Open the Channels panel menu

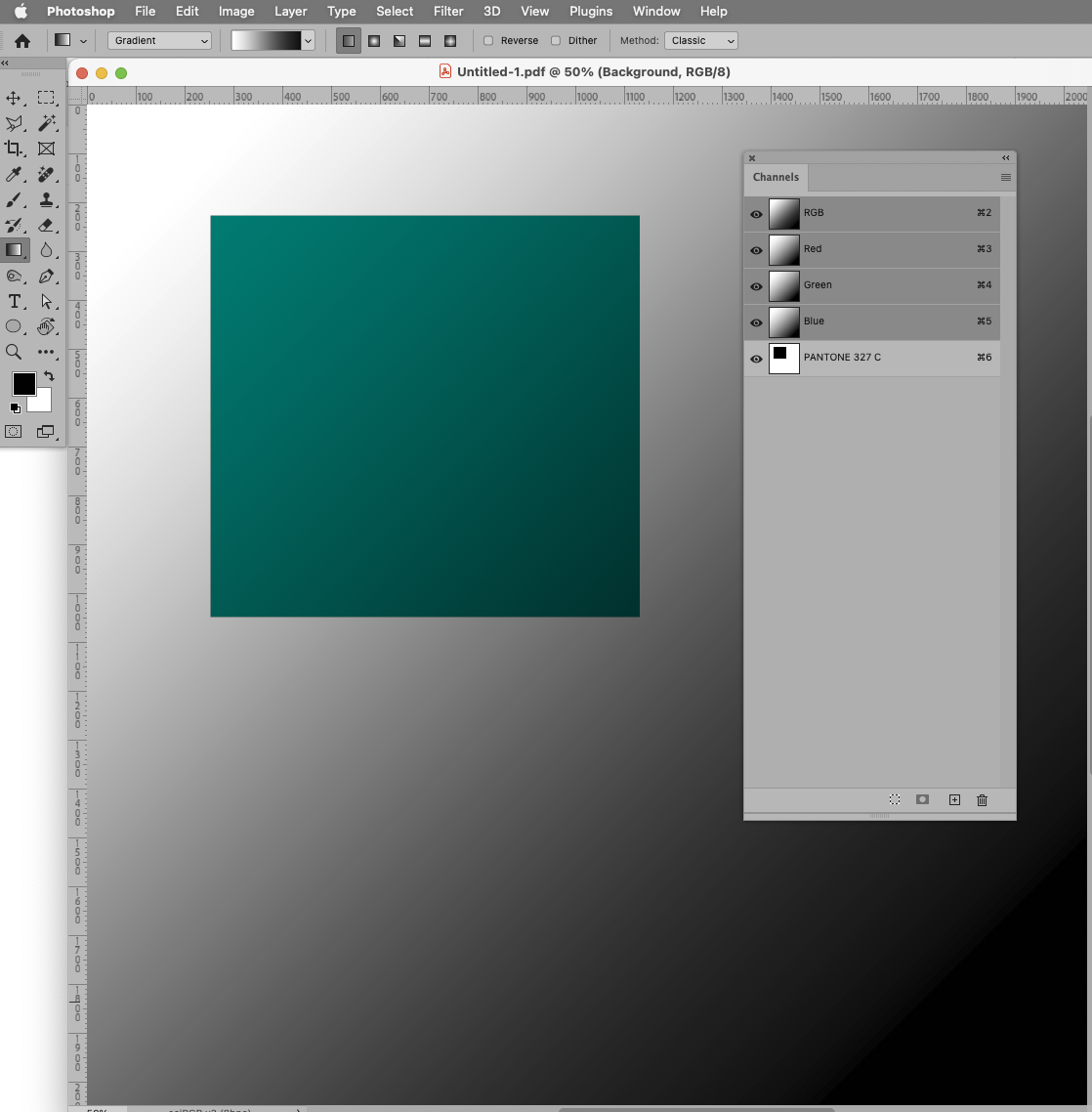[1006, 177]
